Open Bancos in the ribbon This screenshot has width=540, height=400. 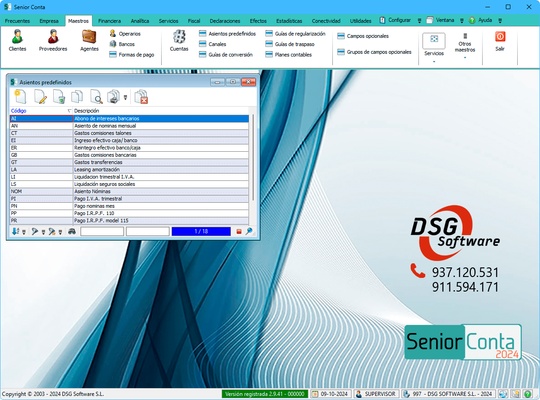pyautogui.click(x=122, y=44)
